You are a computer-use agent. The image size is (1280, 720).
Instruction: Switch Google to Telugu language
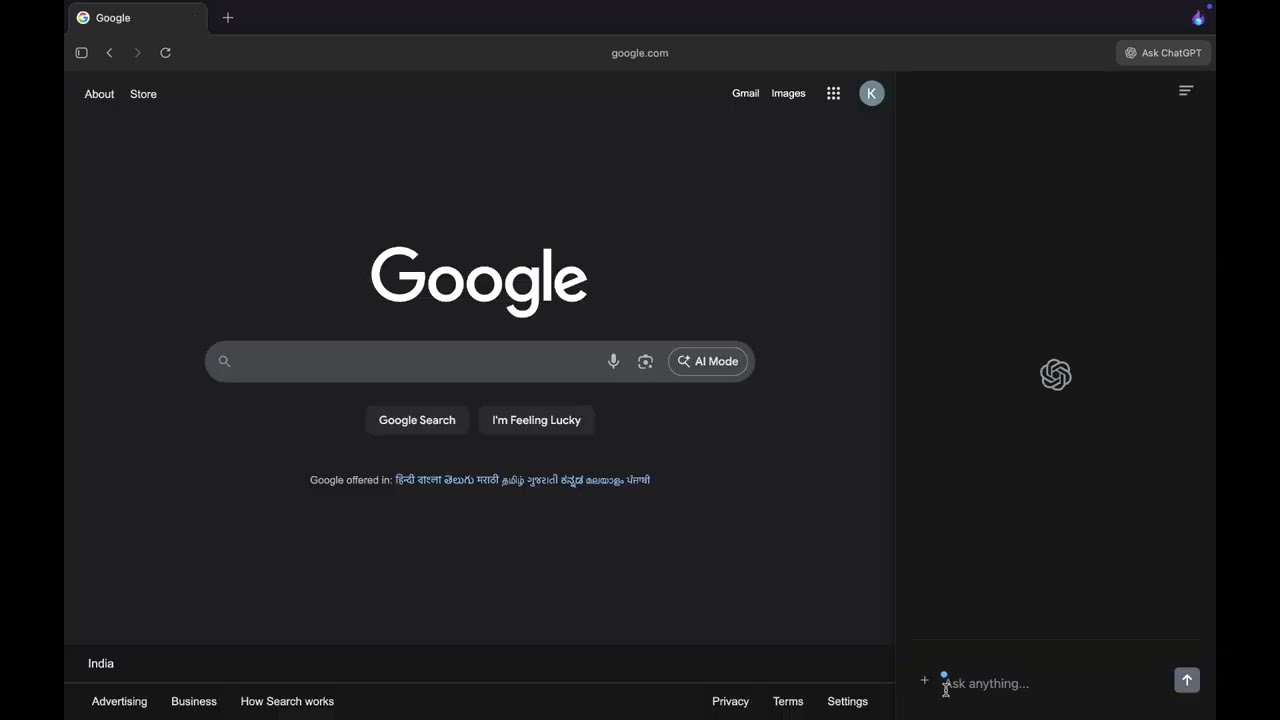459,480
